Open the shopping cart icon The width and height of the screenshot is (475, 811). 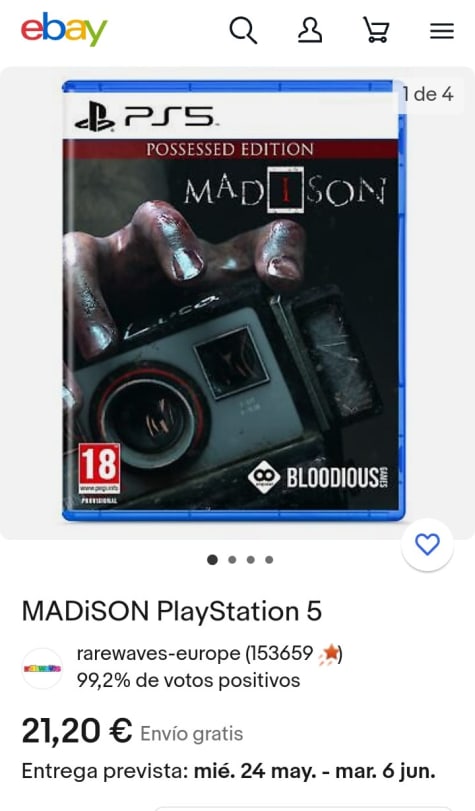pyautogui.click(x=376, y=29)
